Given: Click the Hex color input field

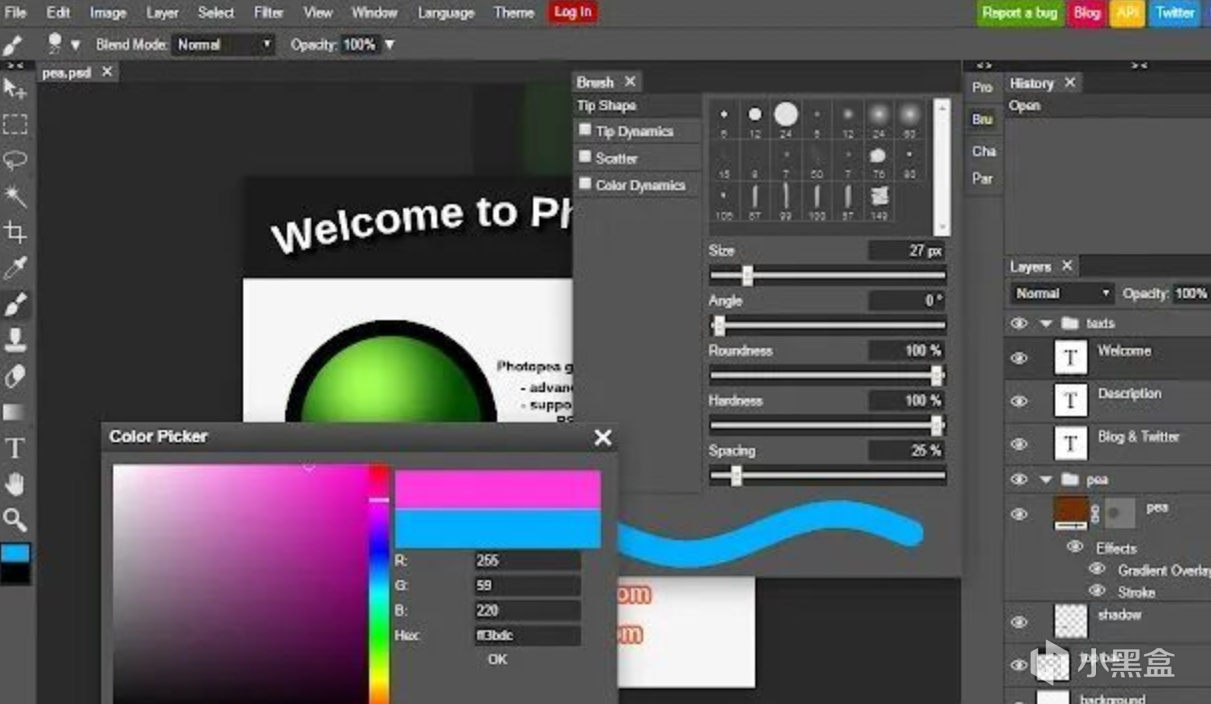Looking at the screenshot, I should pos(527,635).
